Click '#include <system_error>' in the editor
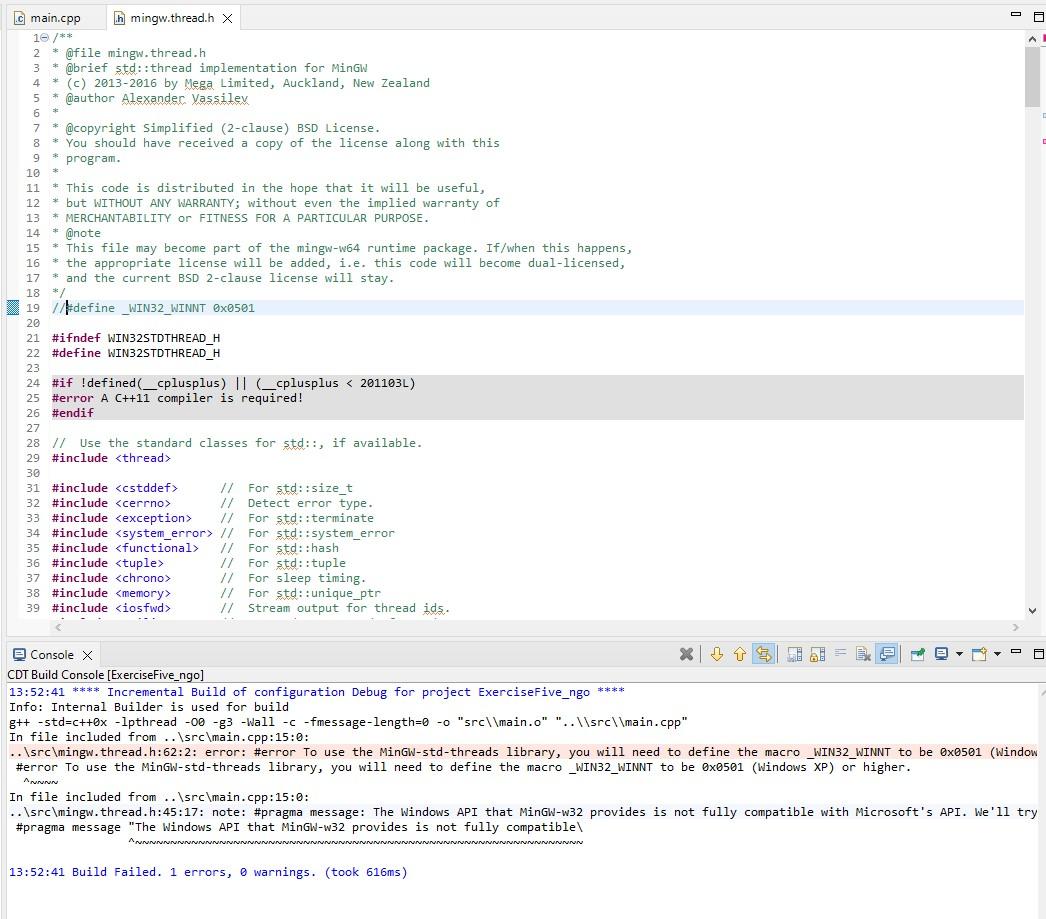Screen dimensions: 1046x919 132,533
